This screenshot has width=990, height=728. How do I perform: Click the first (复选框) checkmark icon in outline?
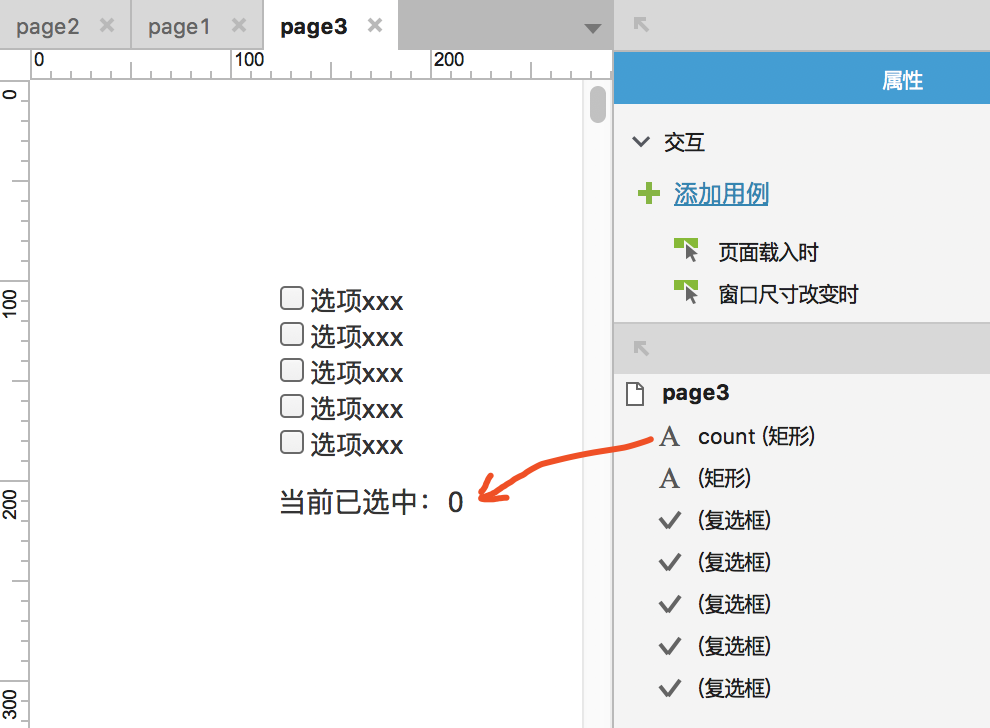tap(669, 520)
